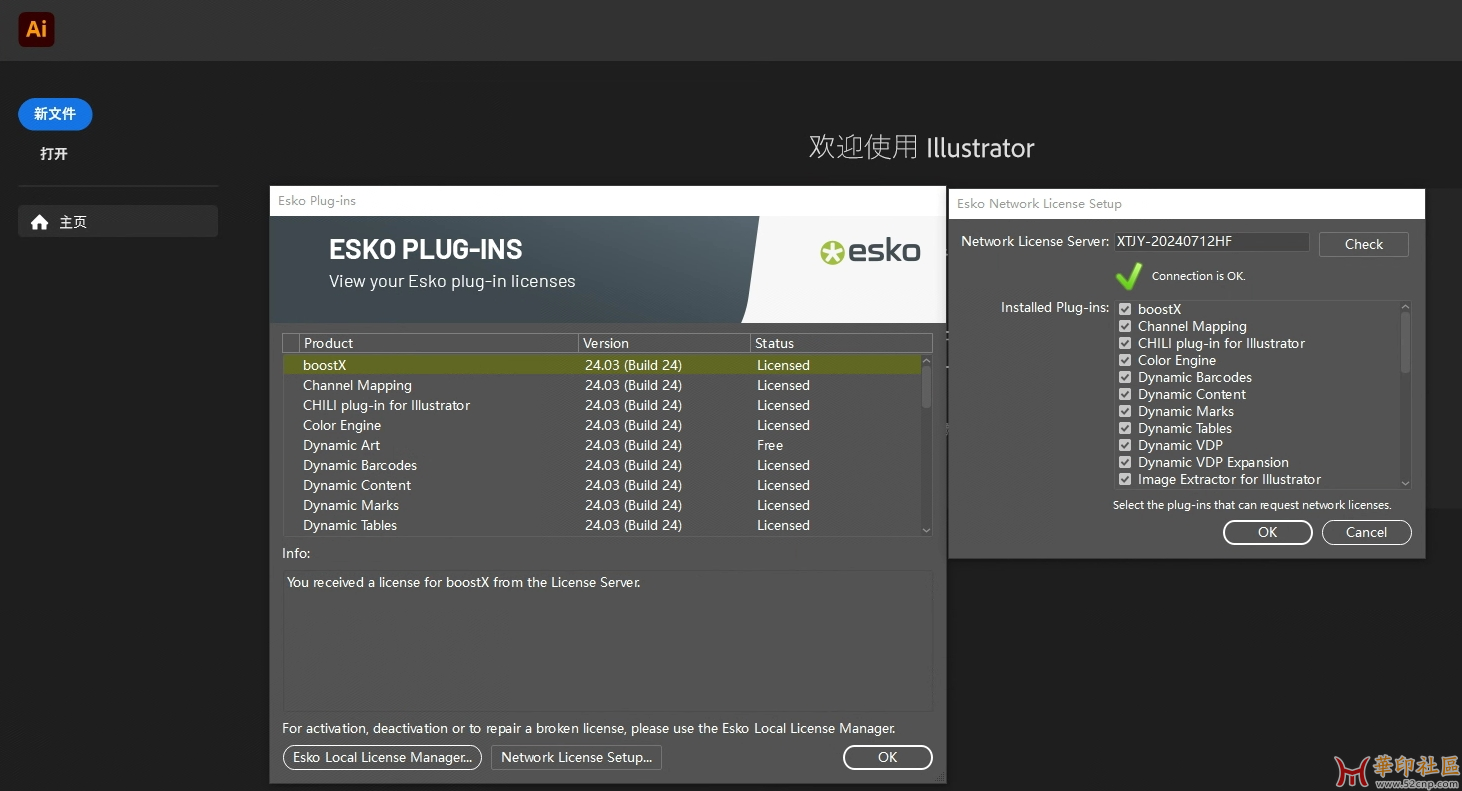Click the product list vertical scrollbar thumb
The image size is (1462, 791).
click(926, 387)
